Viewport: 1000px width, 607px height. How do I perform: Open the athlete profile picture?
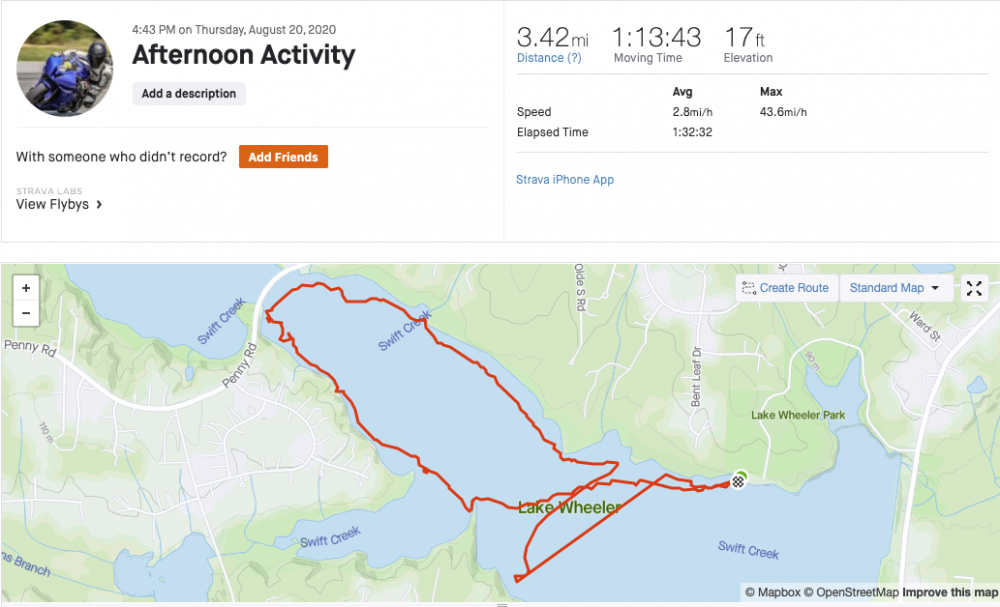click(x=64, y=68)
